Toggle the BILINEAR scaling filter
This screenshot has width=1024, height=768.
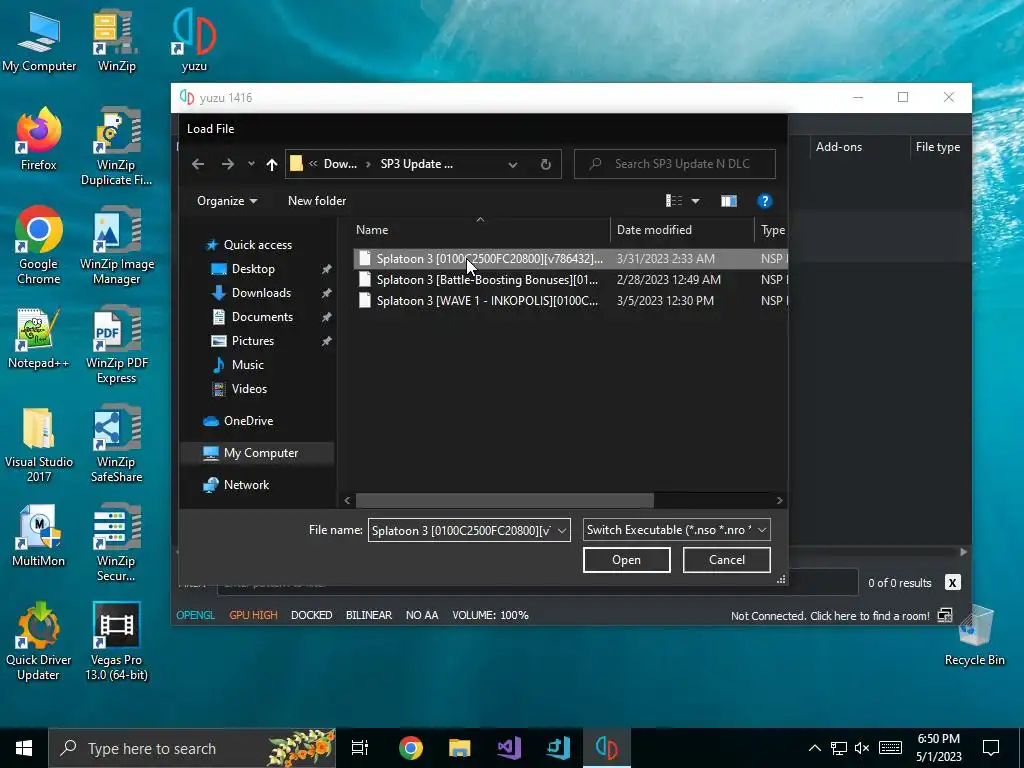(369, 615)
